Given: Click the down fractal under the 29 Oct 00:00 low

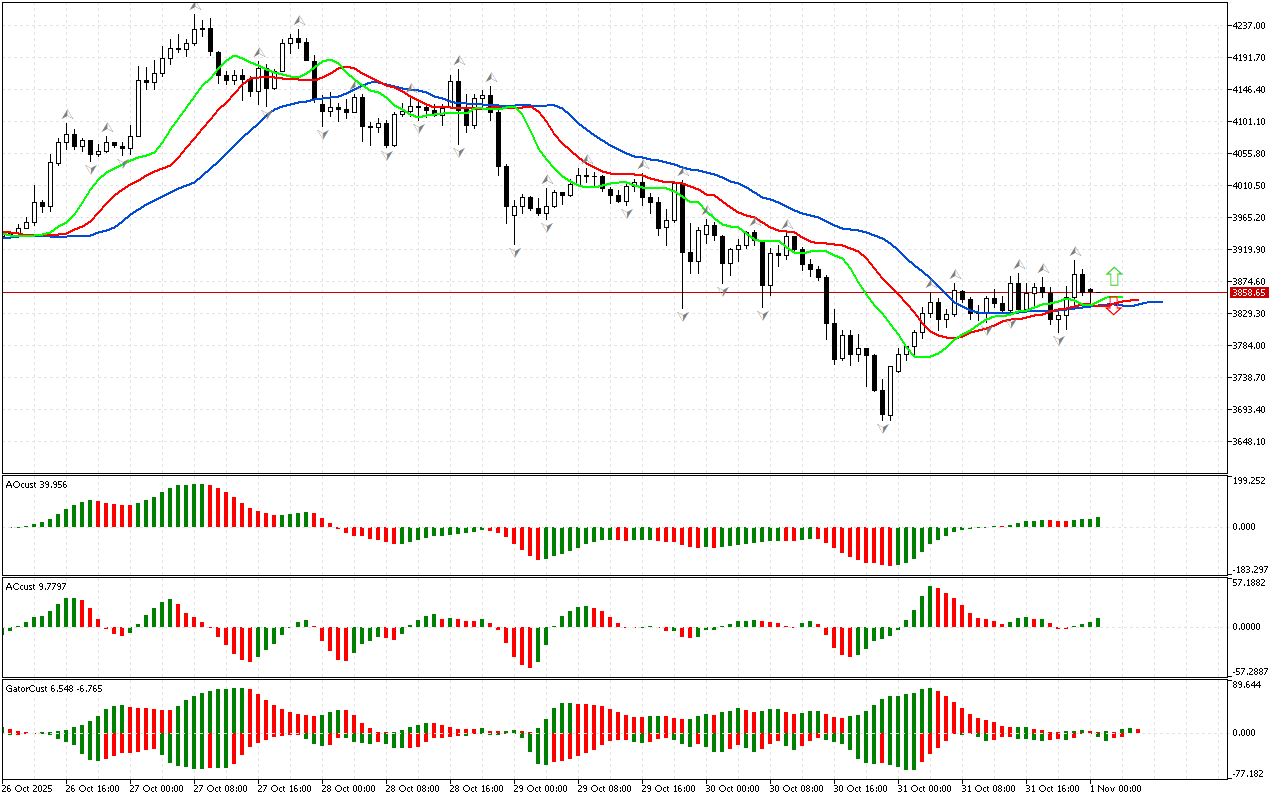Looking at the screenshot, I should [515, 252].
